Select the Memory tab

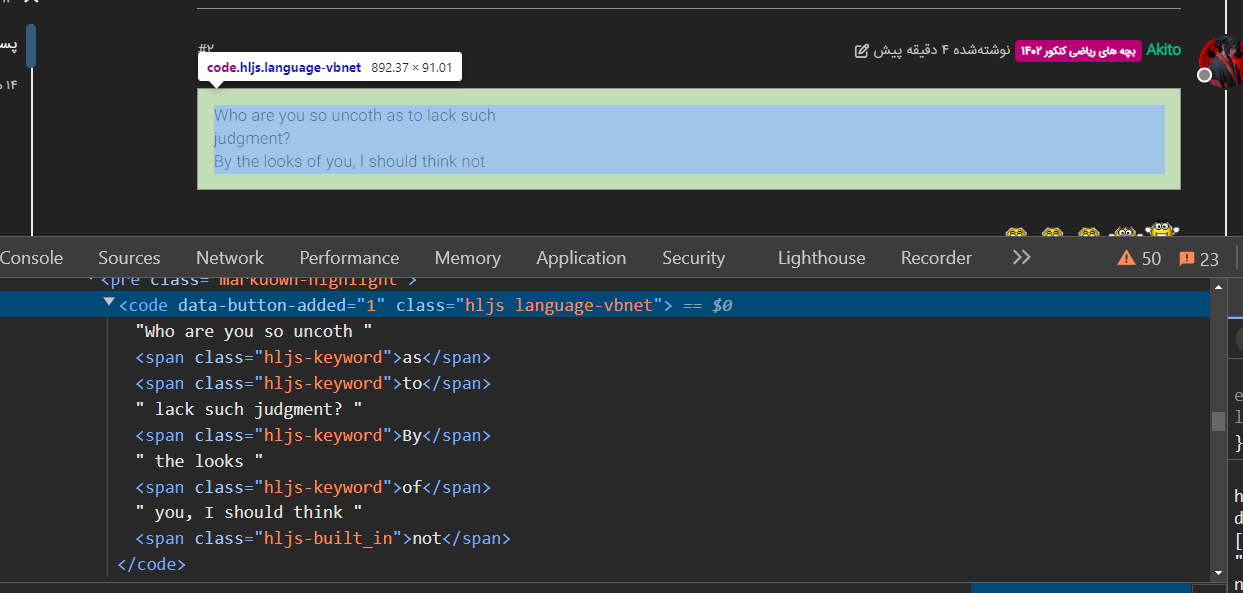point(467,258)
